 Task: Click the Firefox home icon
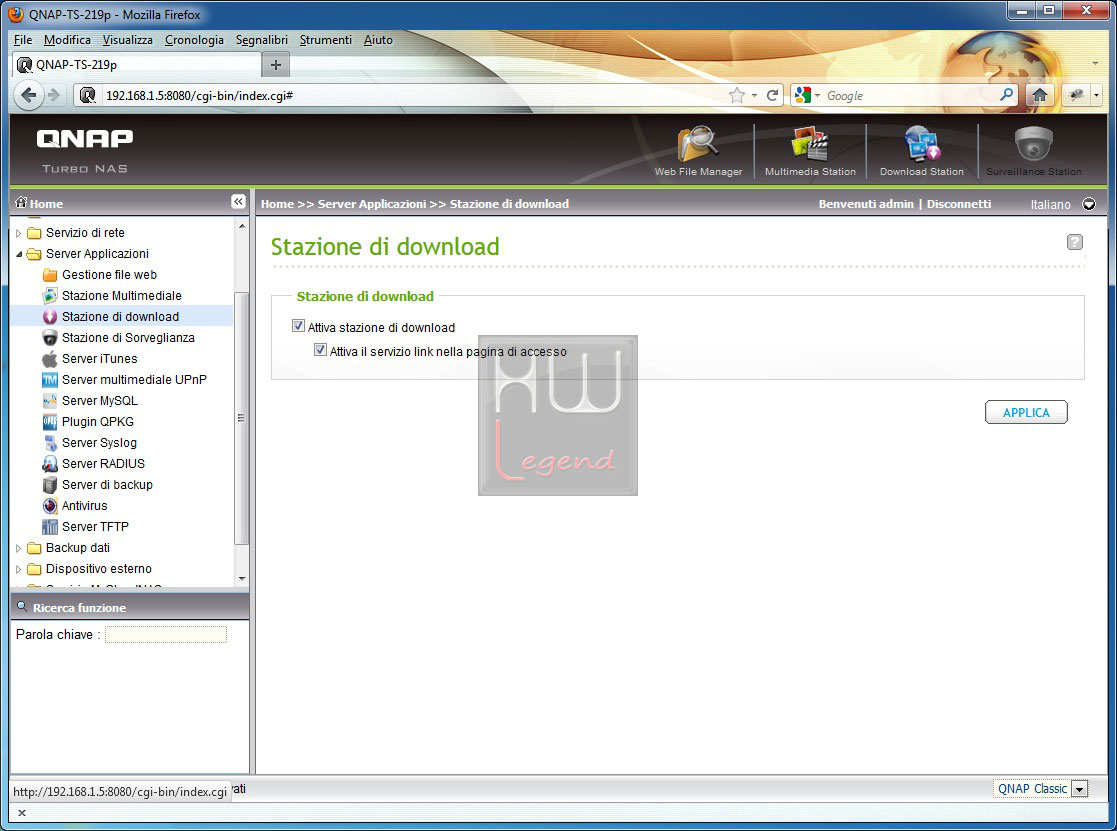[x=1039, y=95]
